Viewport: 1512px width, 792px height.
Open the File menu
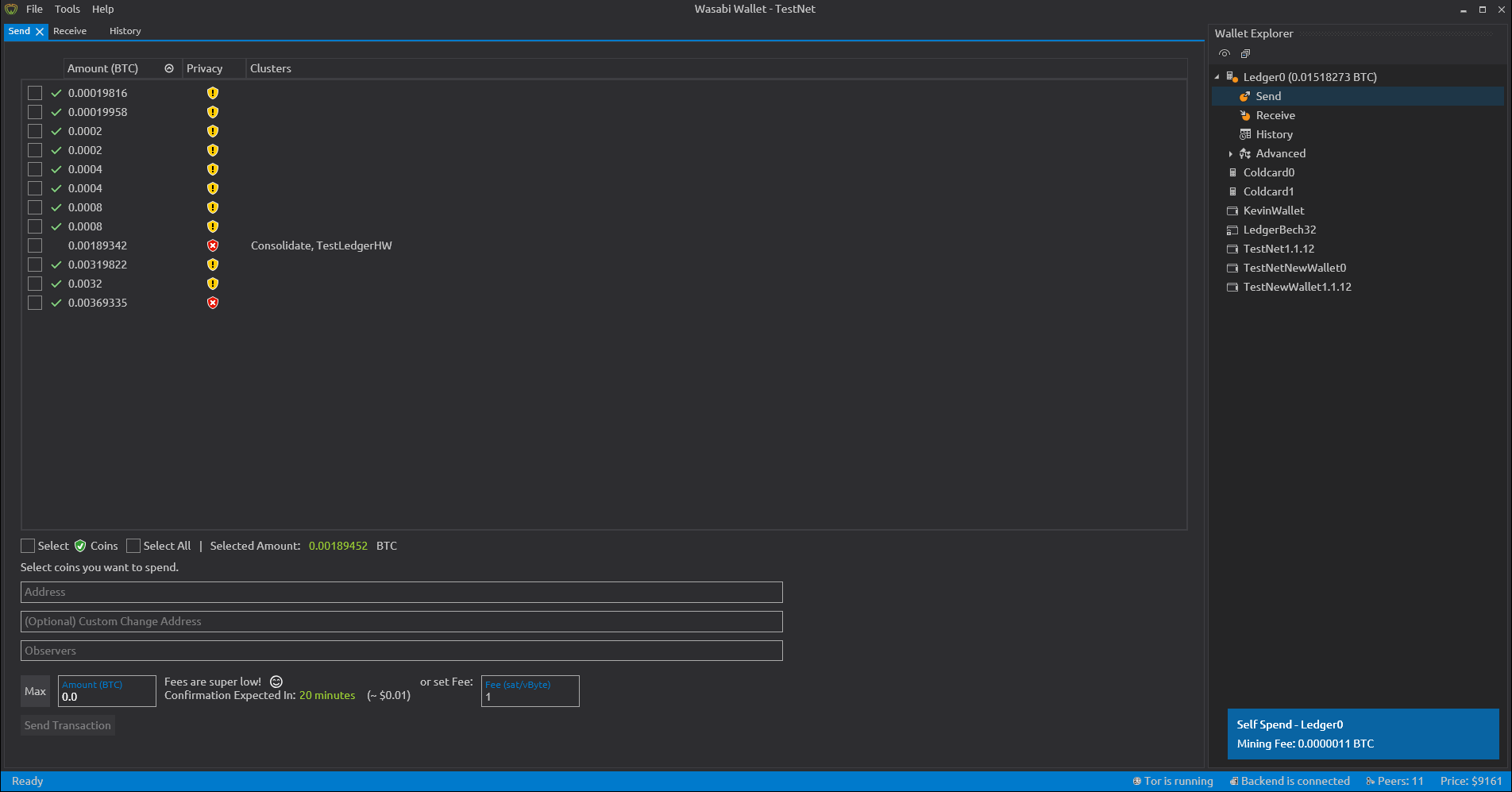[x=34, y=10]
